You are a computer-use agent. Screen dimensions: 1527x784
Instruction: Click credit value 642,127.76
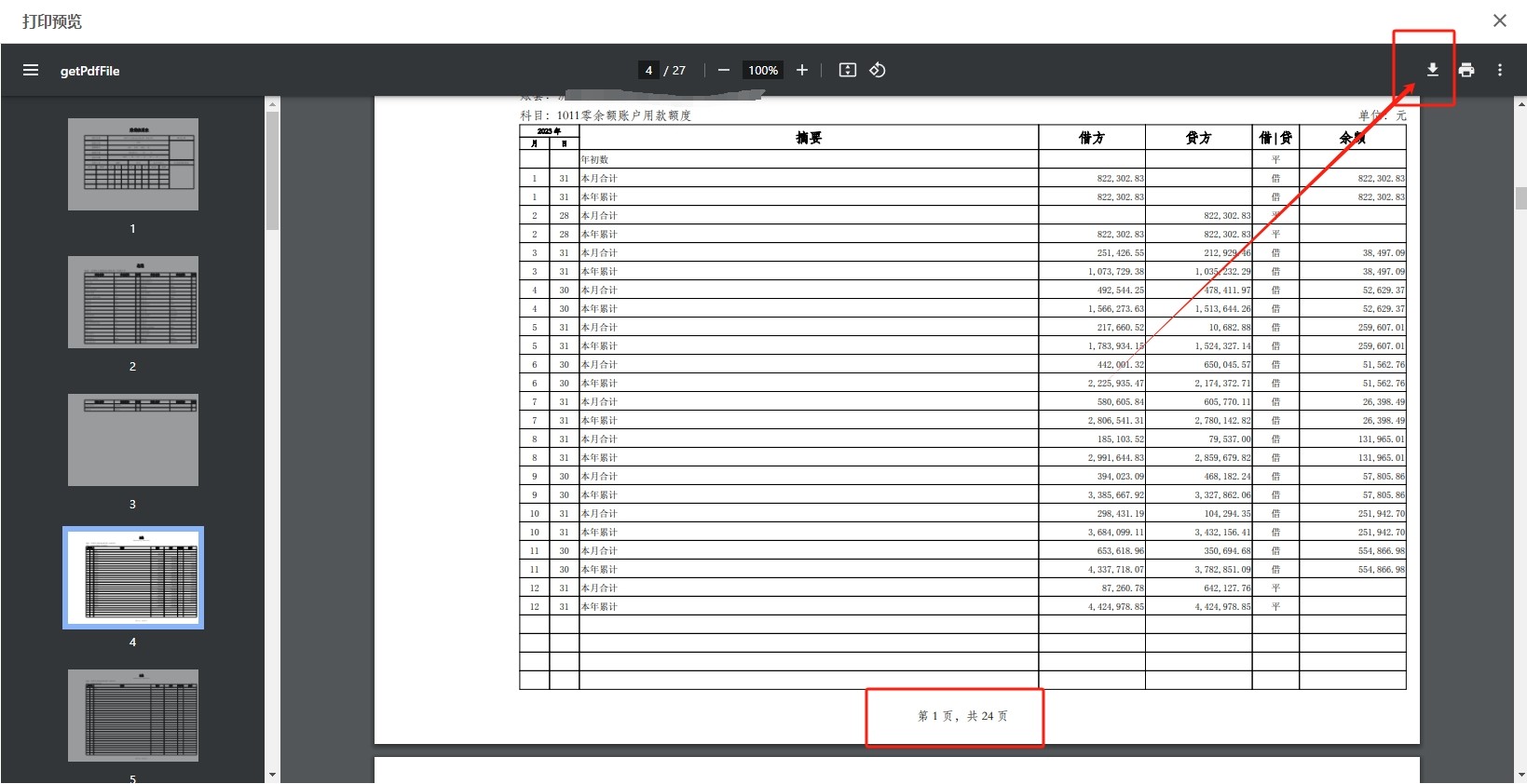(x=1228, y=588)
